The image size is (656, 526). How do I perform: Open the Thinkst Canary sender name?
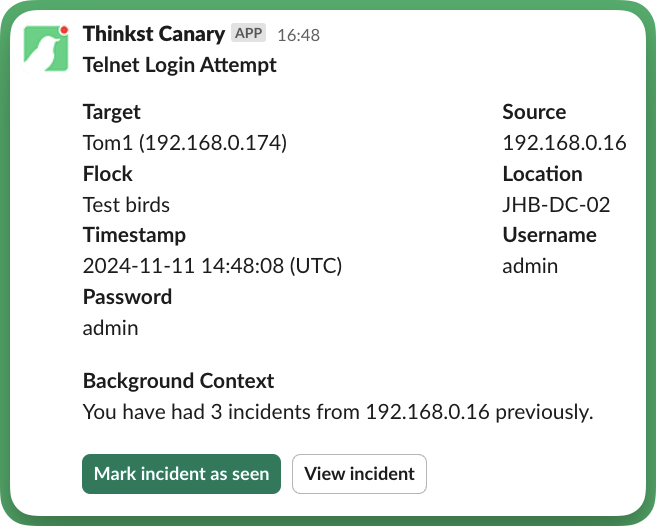pyautogui.click(x=154, y=34)
